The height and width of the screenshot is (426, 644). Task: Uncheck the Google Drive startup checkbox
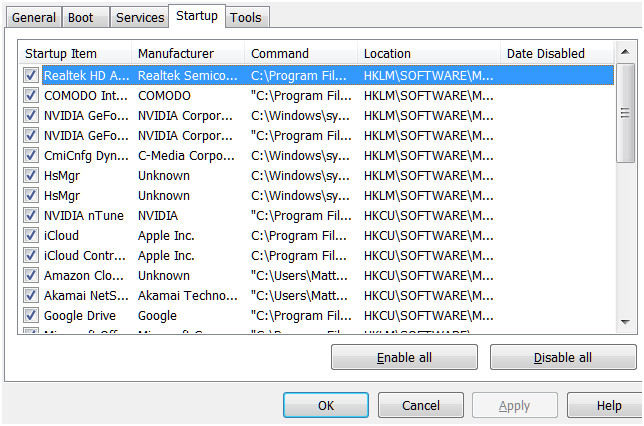[31, 315]
